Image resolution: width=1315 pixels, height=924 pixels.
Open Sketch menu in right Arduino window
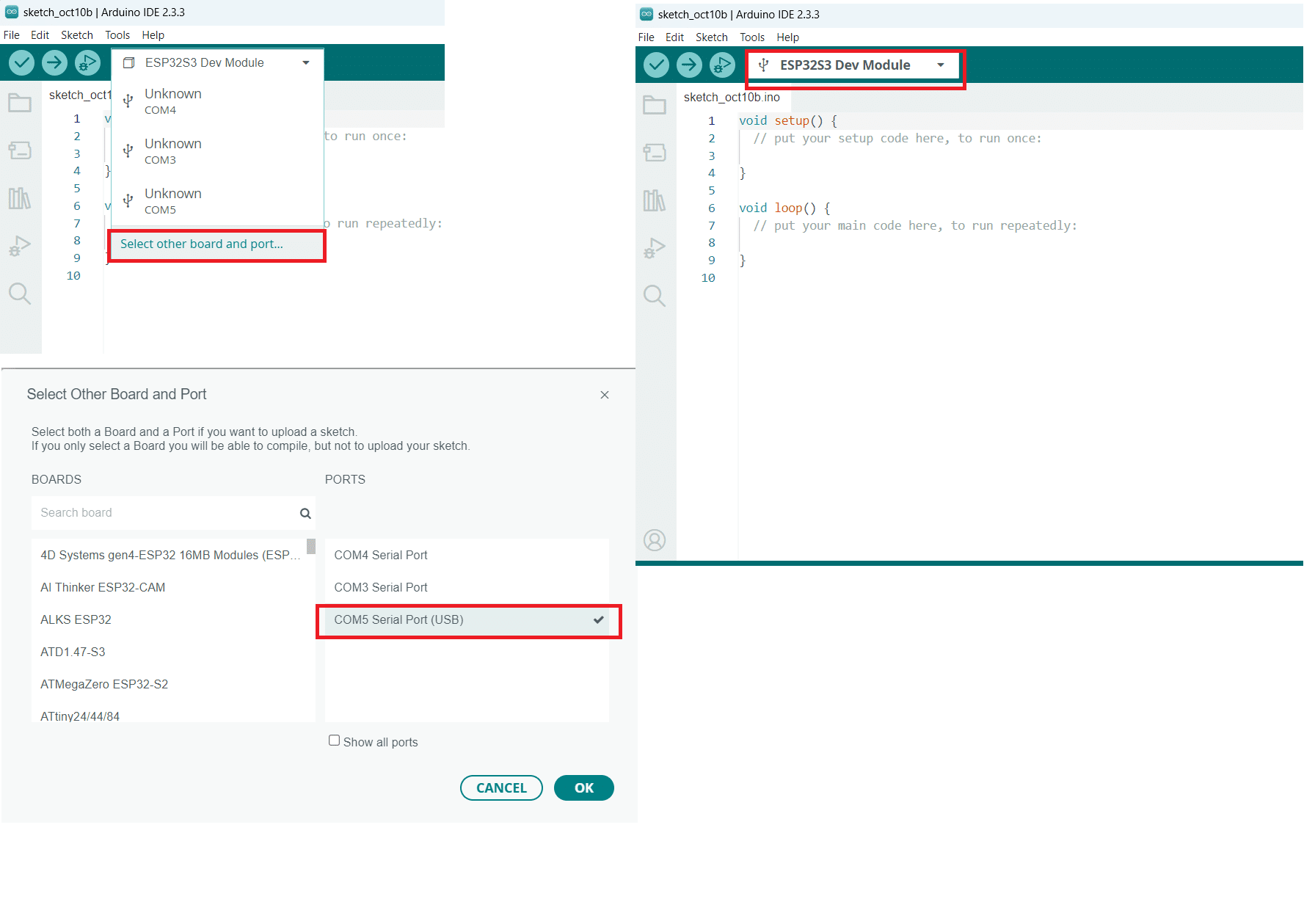(712, 37)
